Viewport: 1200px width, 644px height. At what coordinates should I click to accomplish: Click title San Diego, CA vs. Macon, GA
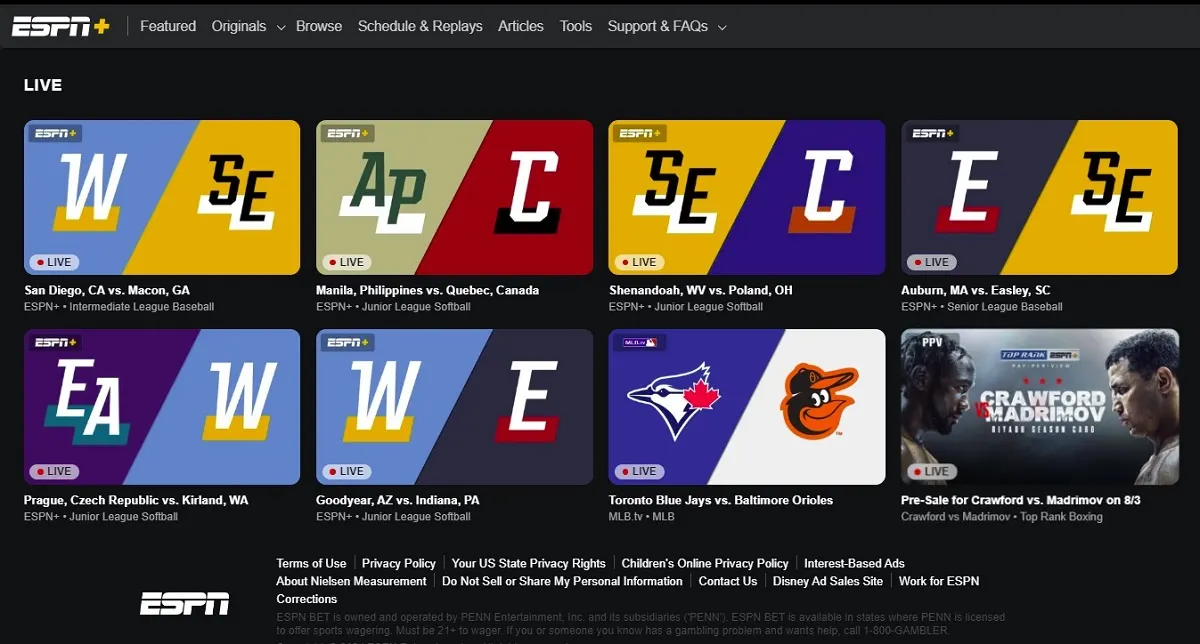tap(107, 291)
